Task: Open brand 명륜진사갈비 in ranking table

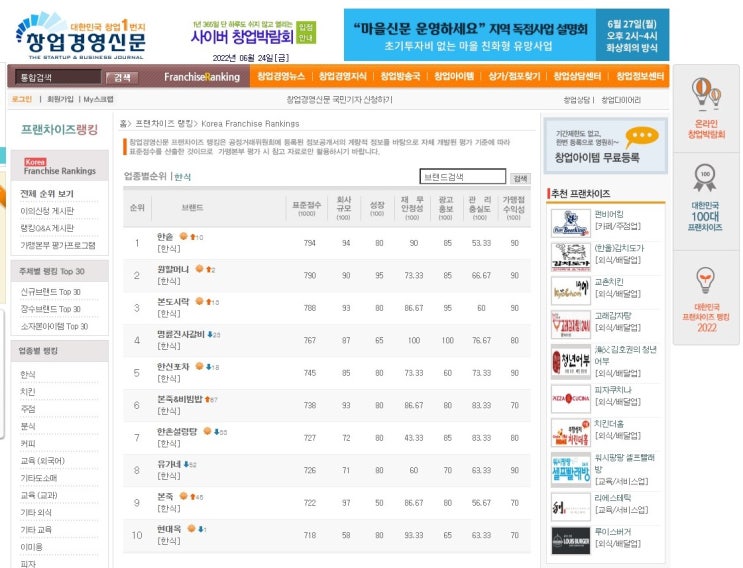Action: (x=181, y=334)
